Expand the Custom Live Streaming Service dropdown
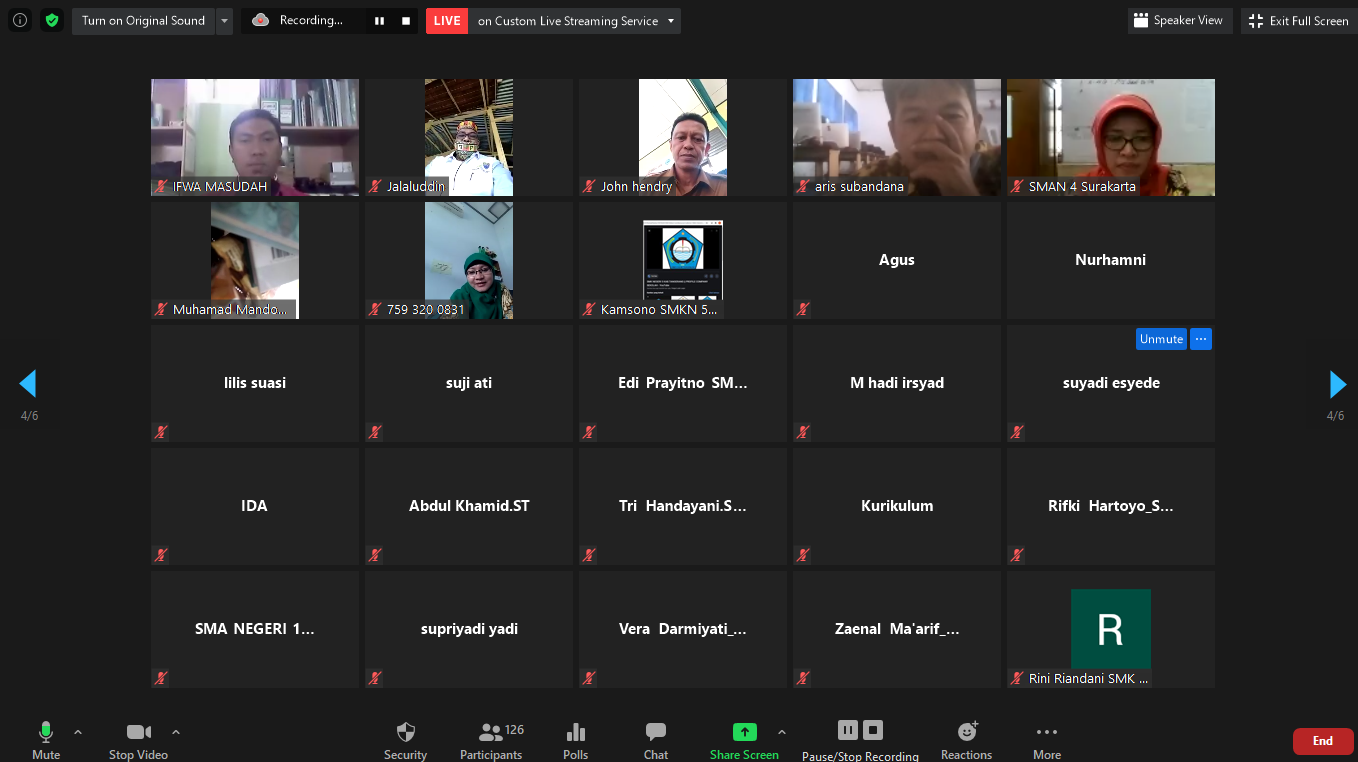The width and height of the screenshot is (1358, 762). click(x=671, y=21)
